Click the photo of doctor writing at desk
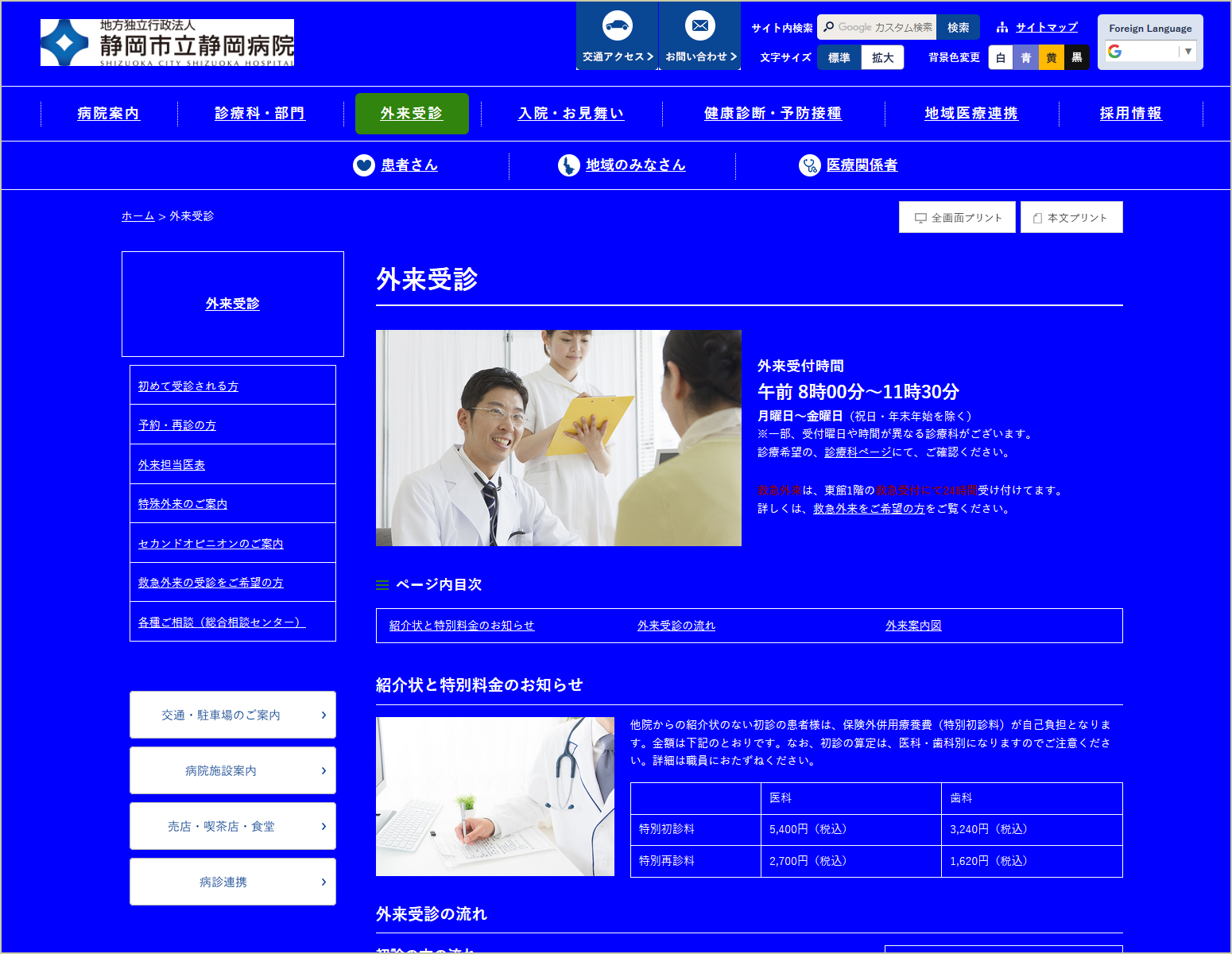The height and width of the screenshot is (954, 1232). [x=495, y=797]
